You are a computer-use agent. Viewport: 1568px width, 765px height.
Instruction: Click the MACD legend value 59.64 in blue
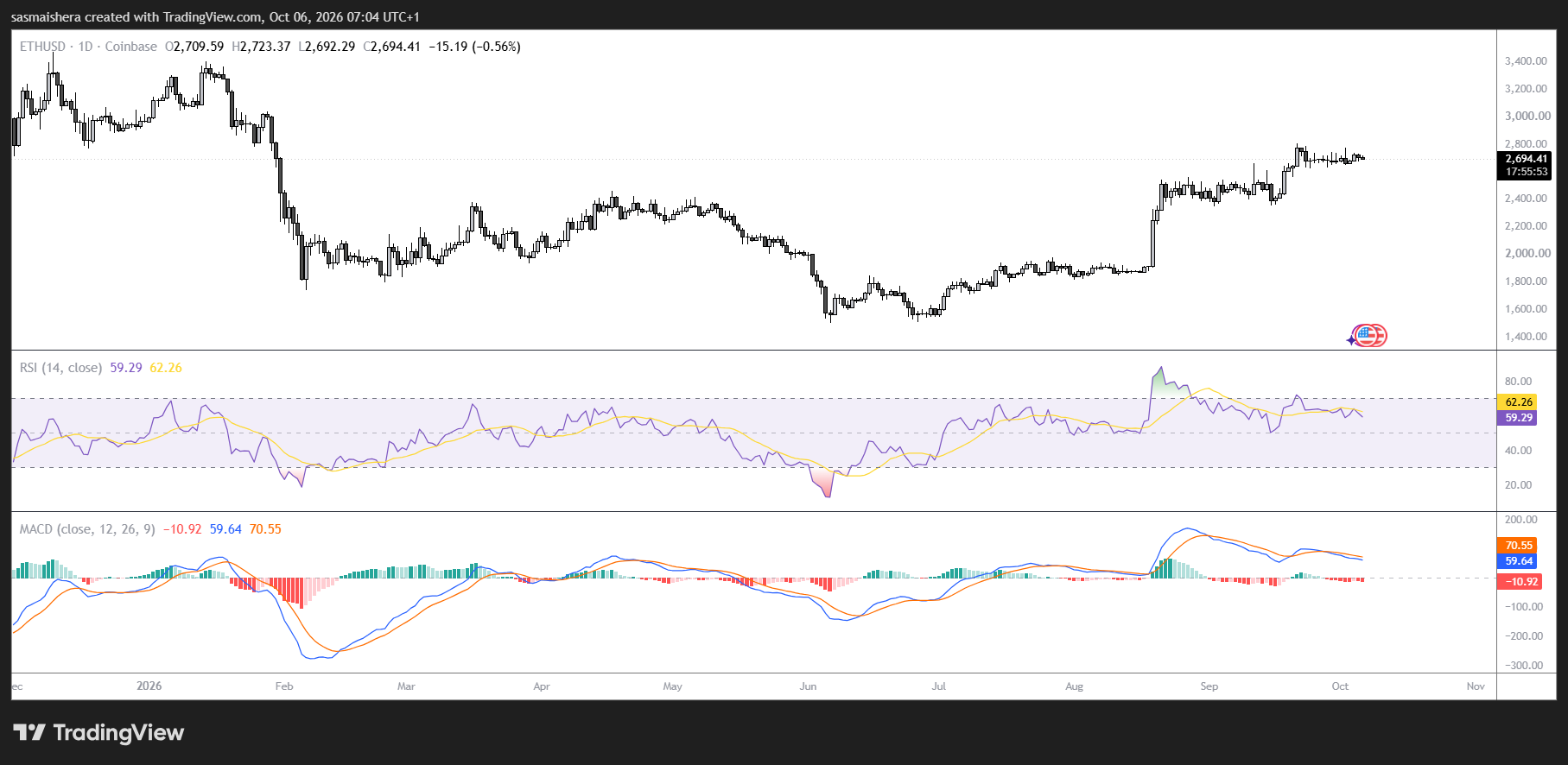click(225, 529)
